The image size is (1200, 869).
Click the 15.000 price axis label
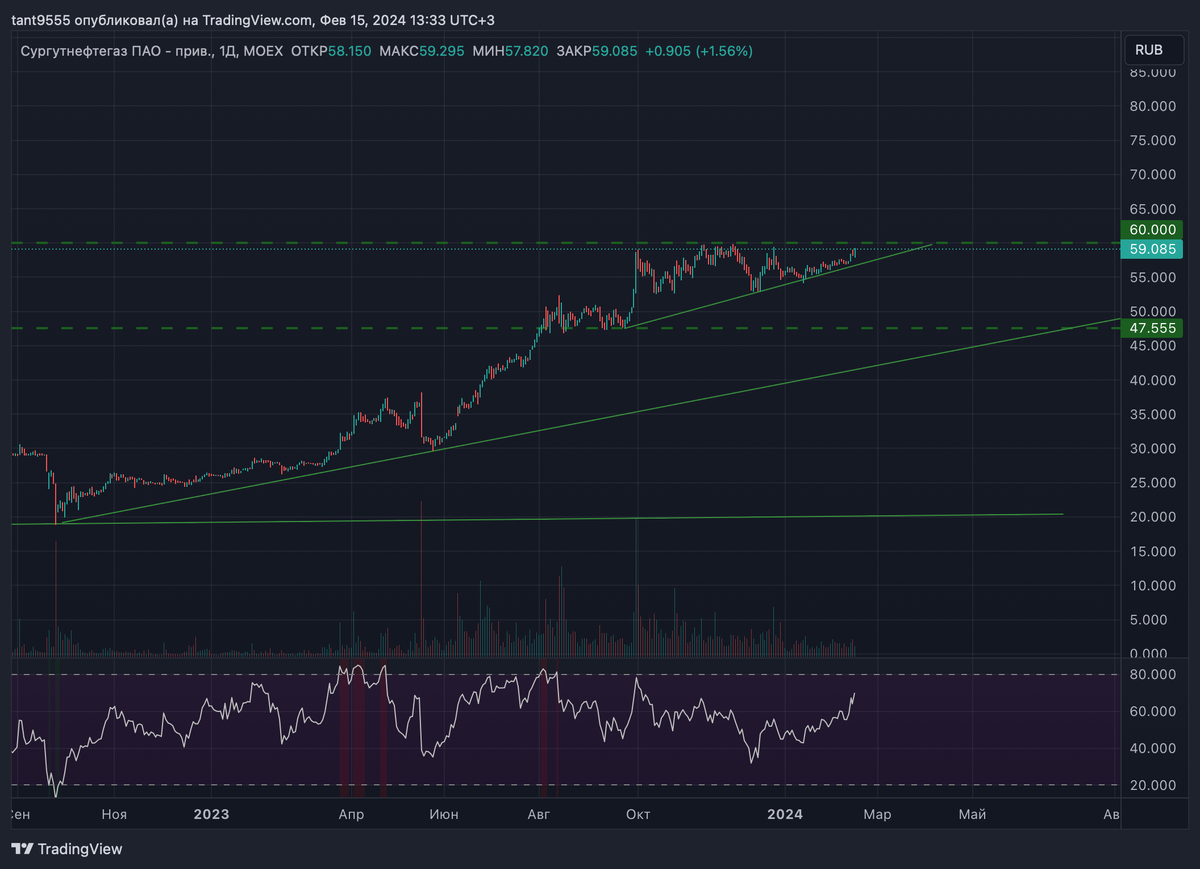1151,551
